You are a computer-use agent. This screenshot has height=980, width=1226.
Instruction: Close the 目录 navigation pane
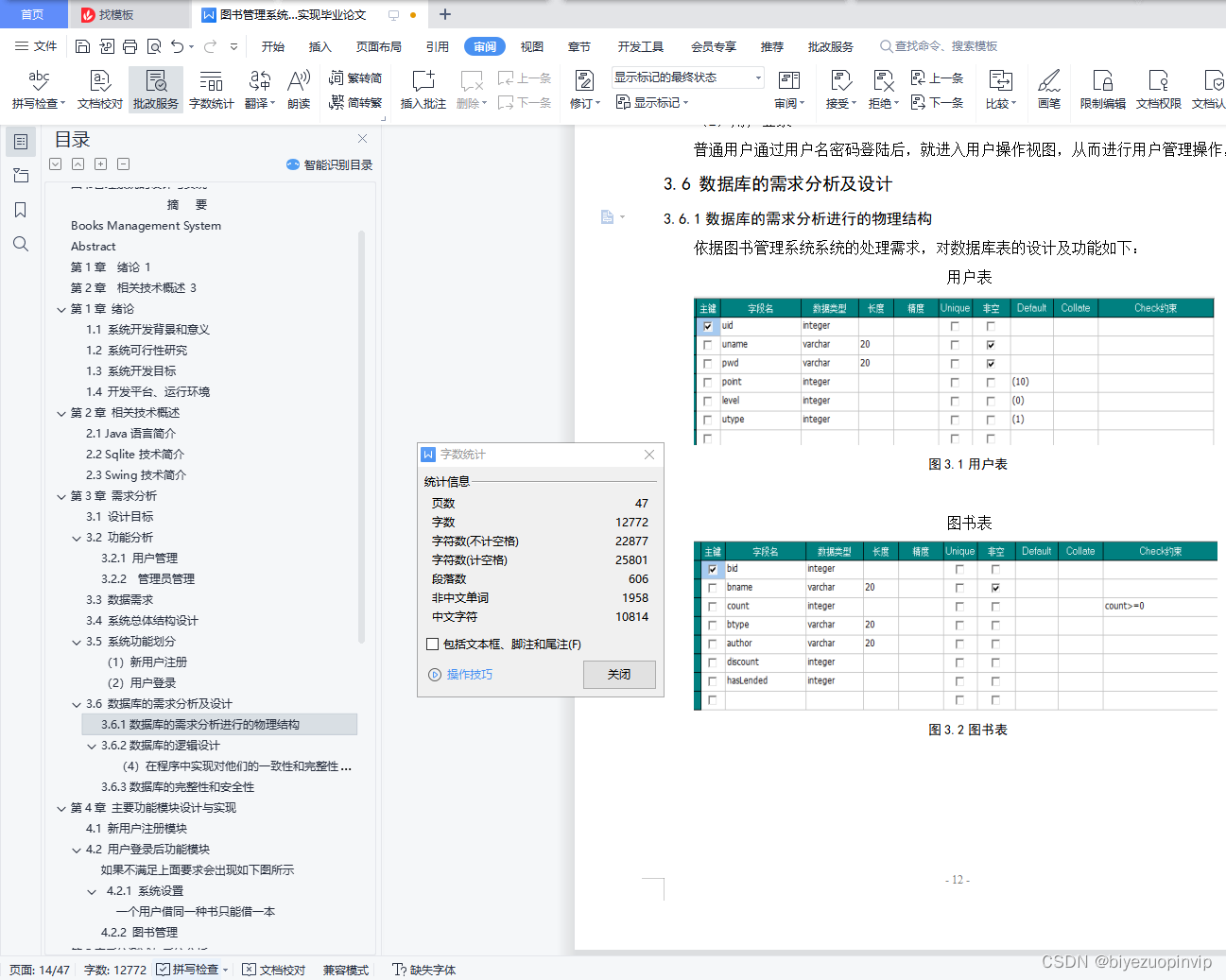point(362,139)
